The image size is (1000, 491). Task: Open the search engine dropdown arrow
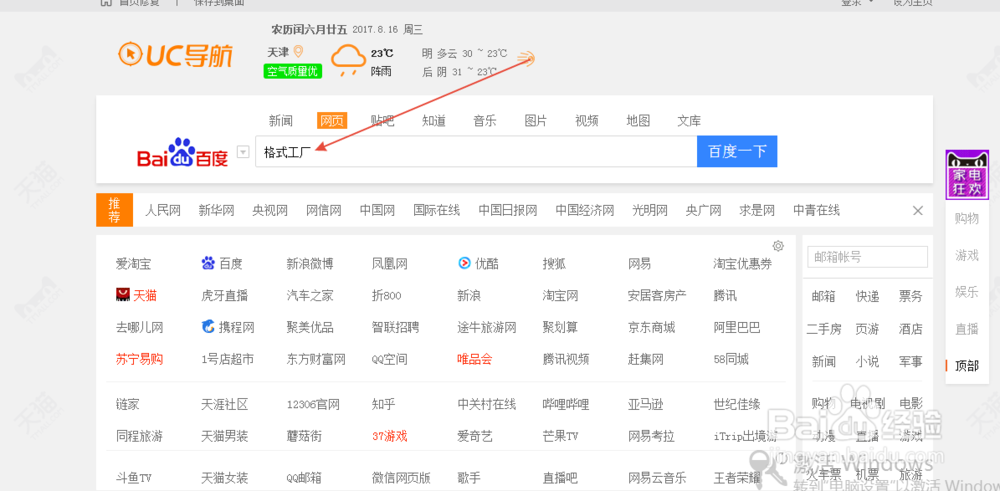242,152
